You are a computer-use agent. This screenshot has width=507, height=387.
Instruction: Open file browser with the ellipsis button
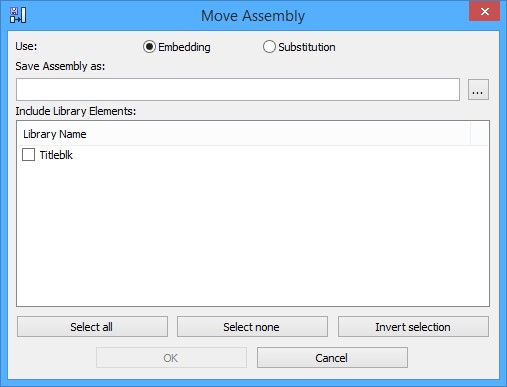(478, 89)
